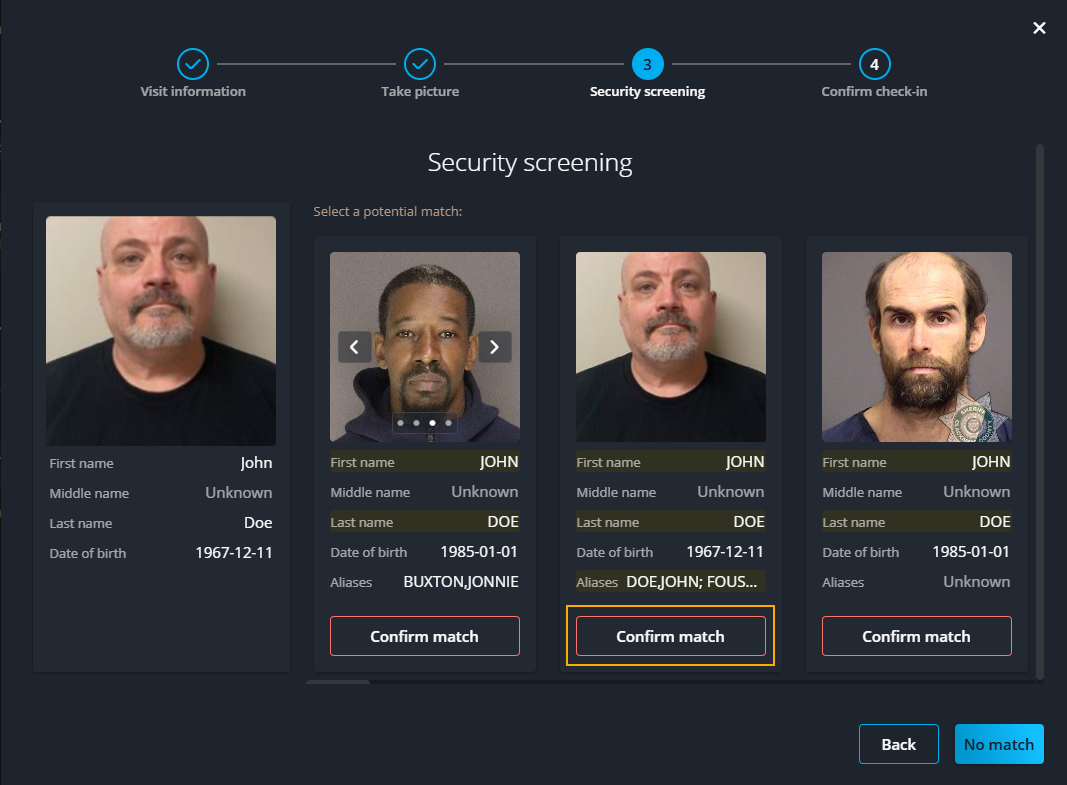Select the Security screening step 3 circle
The height and width of the screenshot is (785, 1067).
(x=647, y=62)
